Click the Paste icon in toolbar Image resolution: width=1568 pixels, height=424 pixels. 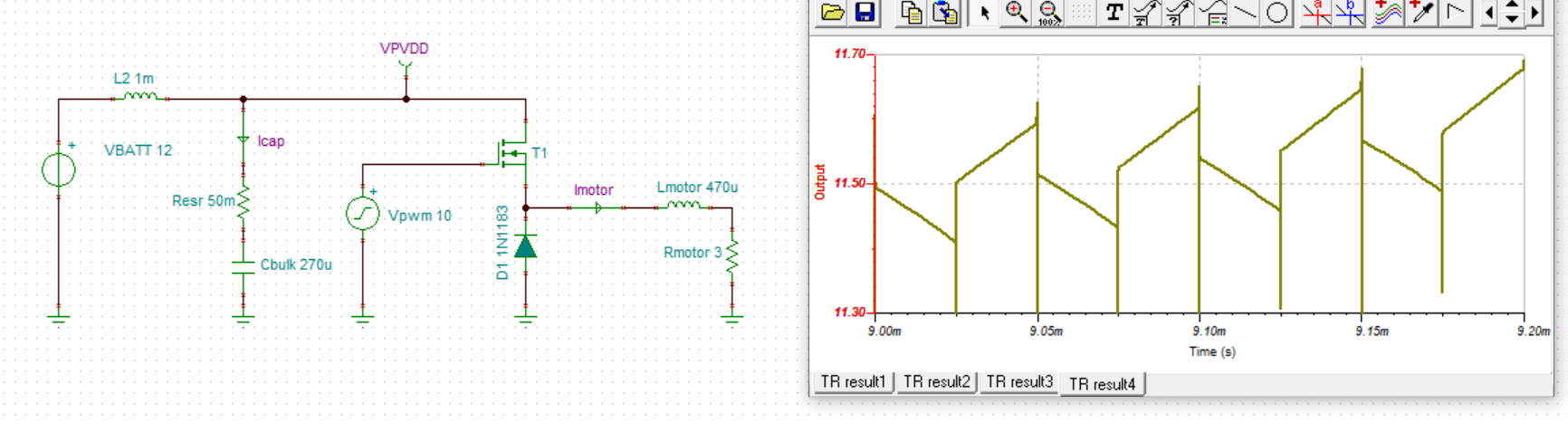click(x=945, y=13)
